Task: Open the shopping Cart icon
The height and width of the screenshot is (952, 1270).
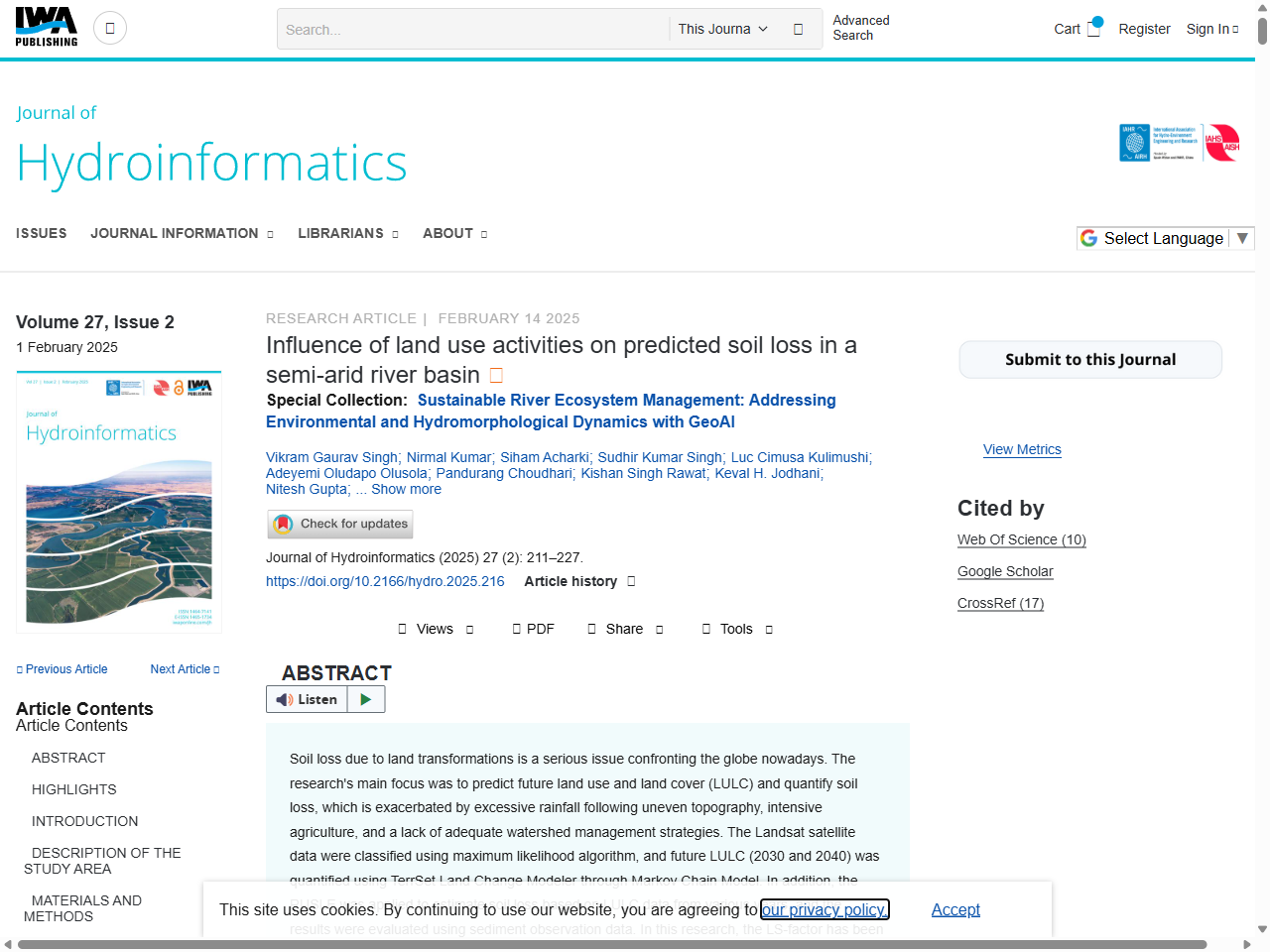Action: pyautogui.click(x=1093, y=29)
